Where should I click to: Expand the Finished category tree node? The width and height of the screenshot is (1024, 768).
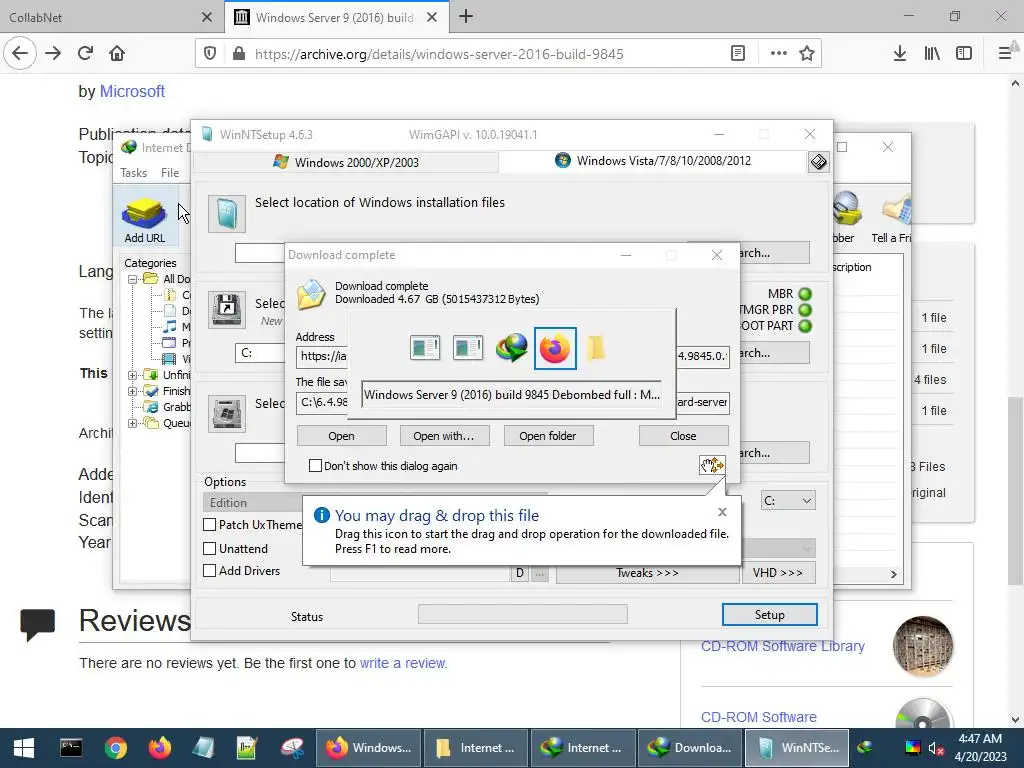pos(133,391)
